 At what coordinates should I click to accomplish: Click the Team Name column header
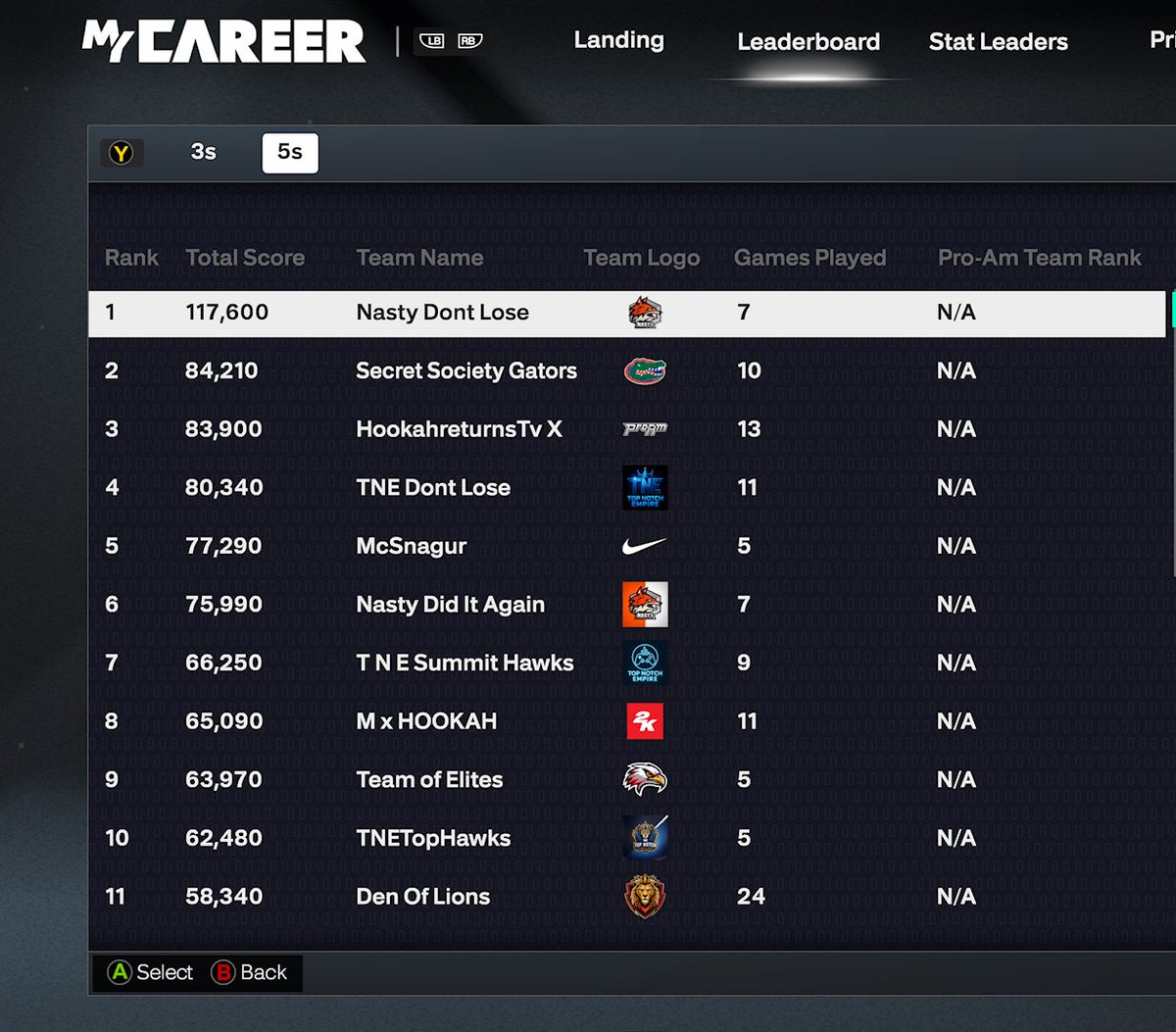419,258
